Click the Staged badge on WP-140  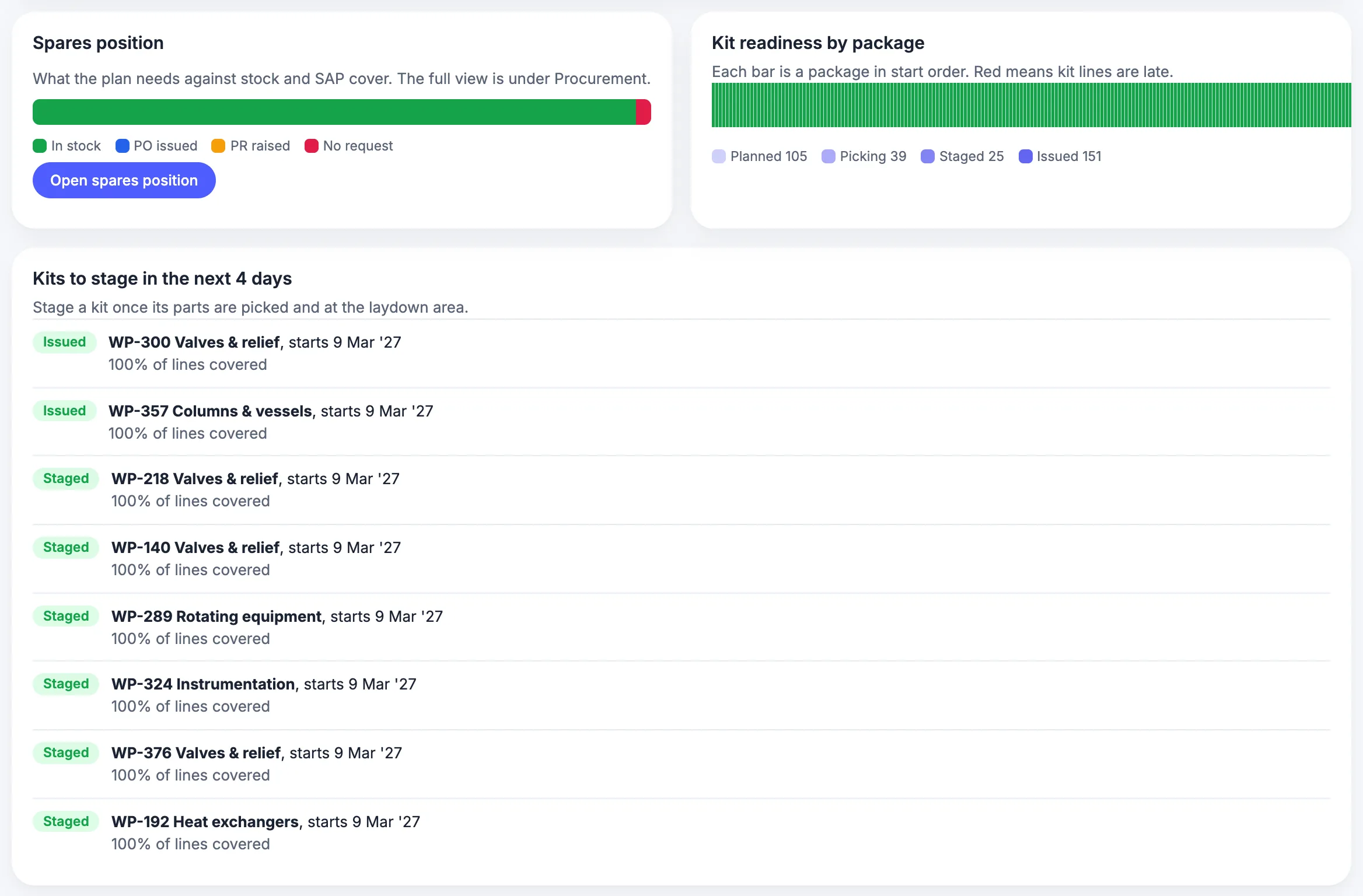click(x=66, y=547)
